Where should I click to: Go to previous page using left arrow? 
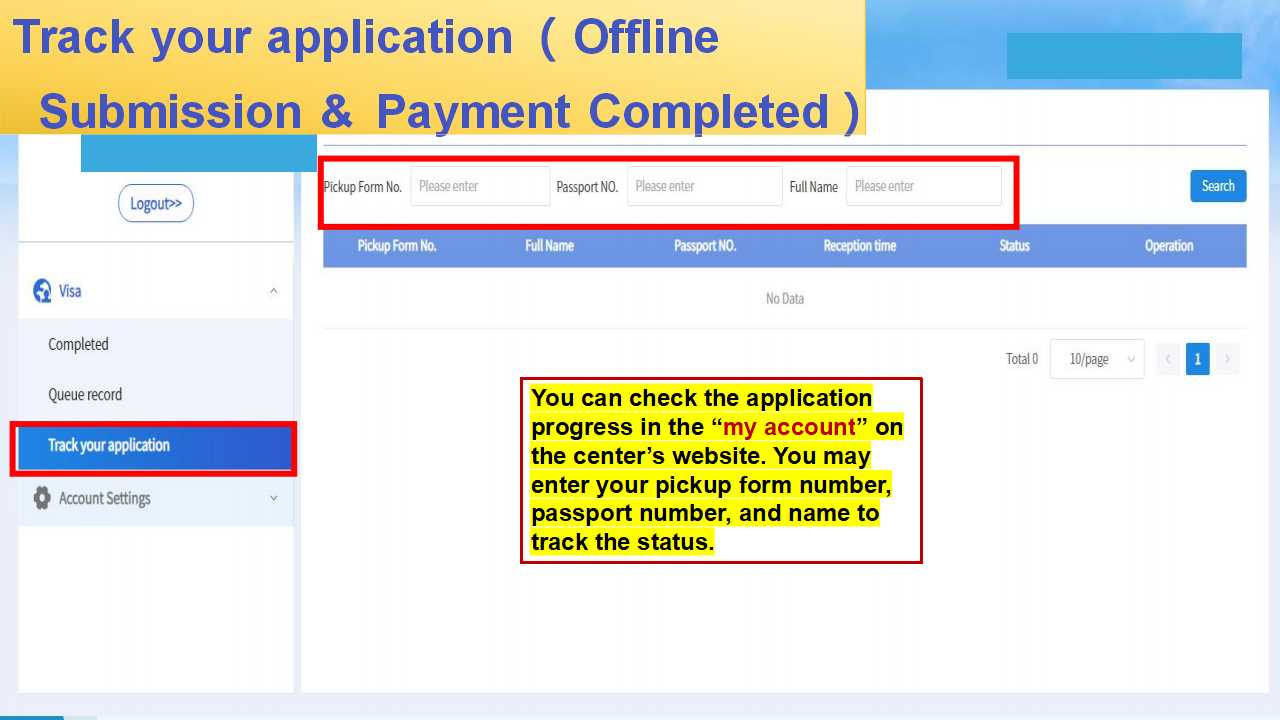pos(1168,359)
